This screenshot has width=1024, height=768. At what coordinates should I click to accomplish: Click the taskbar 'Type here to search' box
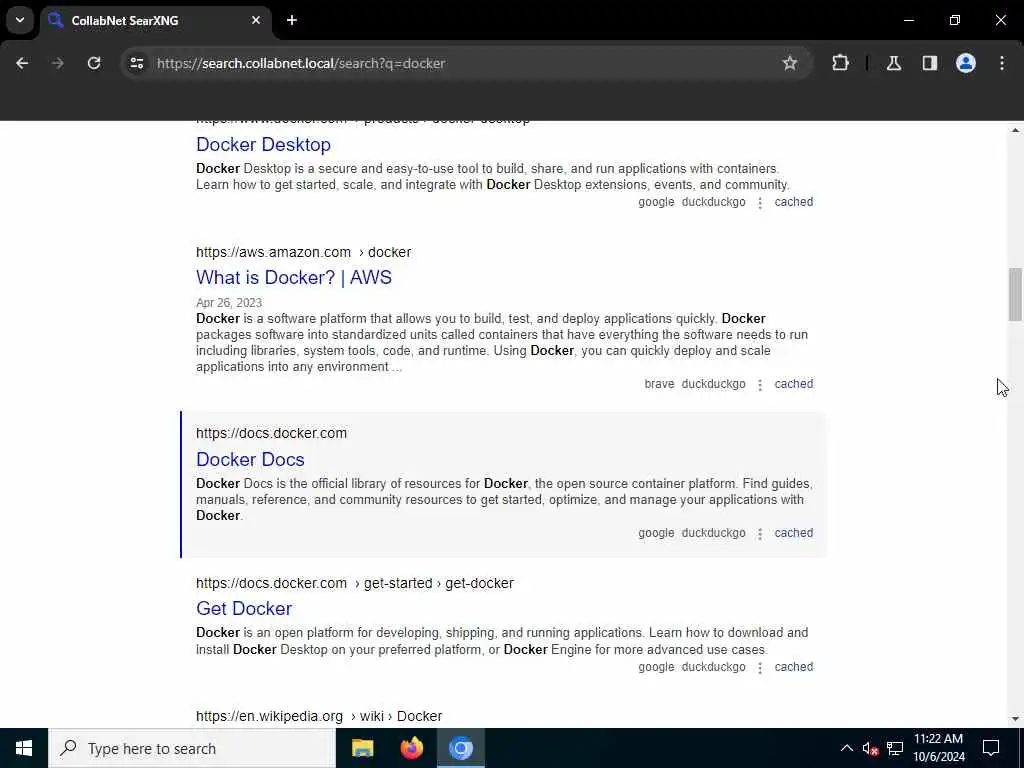pos(192,748)
